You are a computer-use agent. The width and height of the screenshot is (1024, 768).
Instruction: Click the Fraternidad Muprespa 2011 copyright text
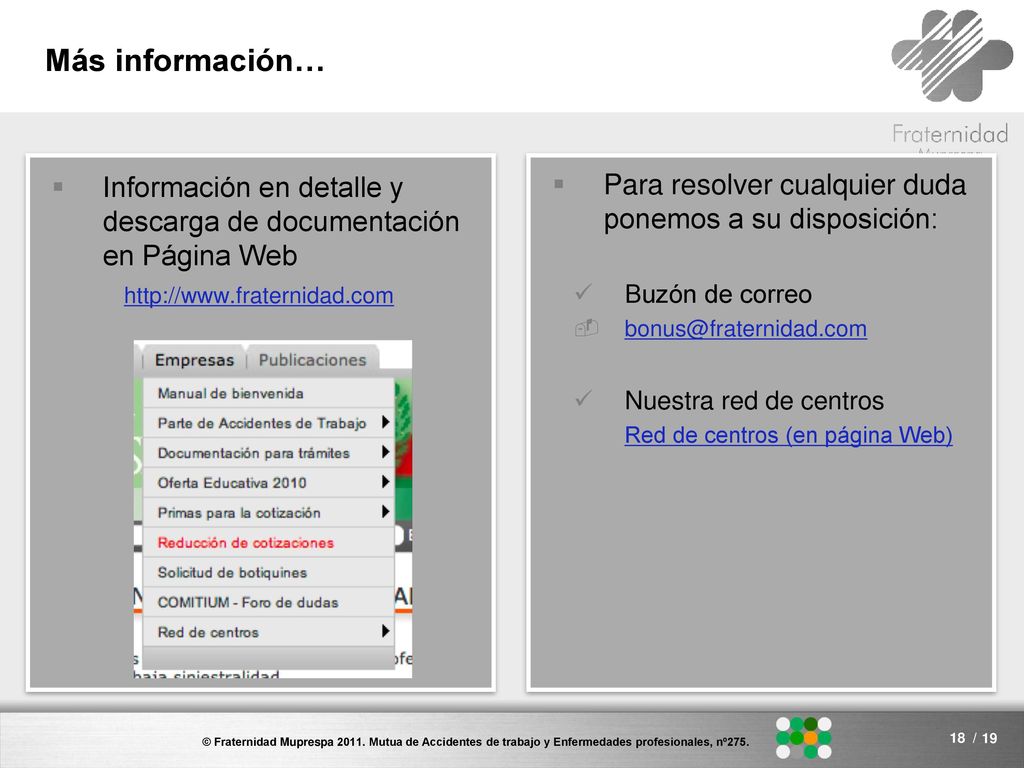475,742
